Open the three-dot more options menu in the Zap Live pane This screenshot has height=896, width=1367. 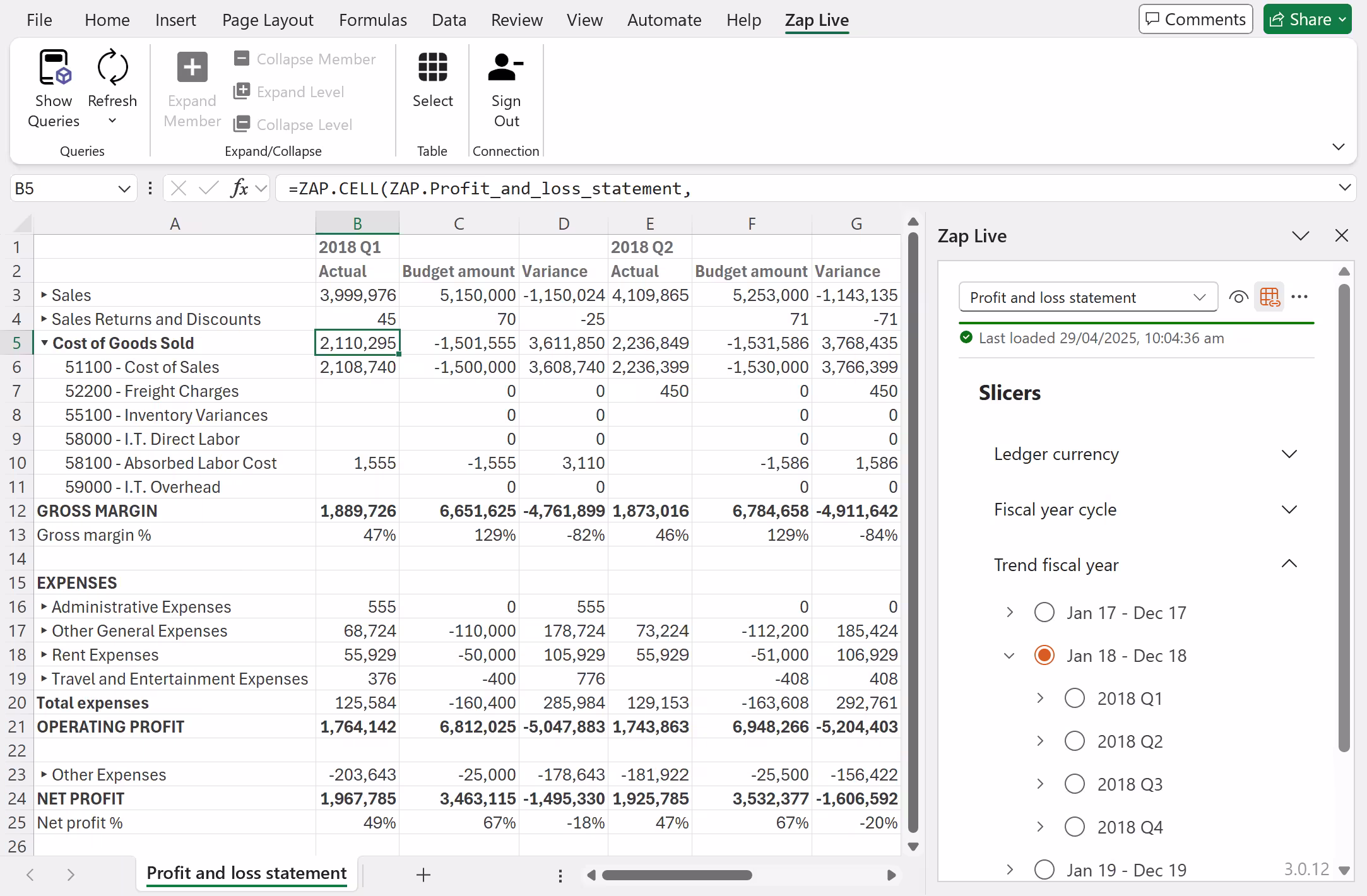click(1299, 297)
